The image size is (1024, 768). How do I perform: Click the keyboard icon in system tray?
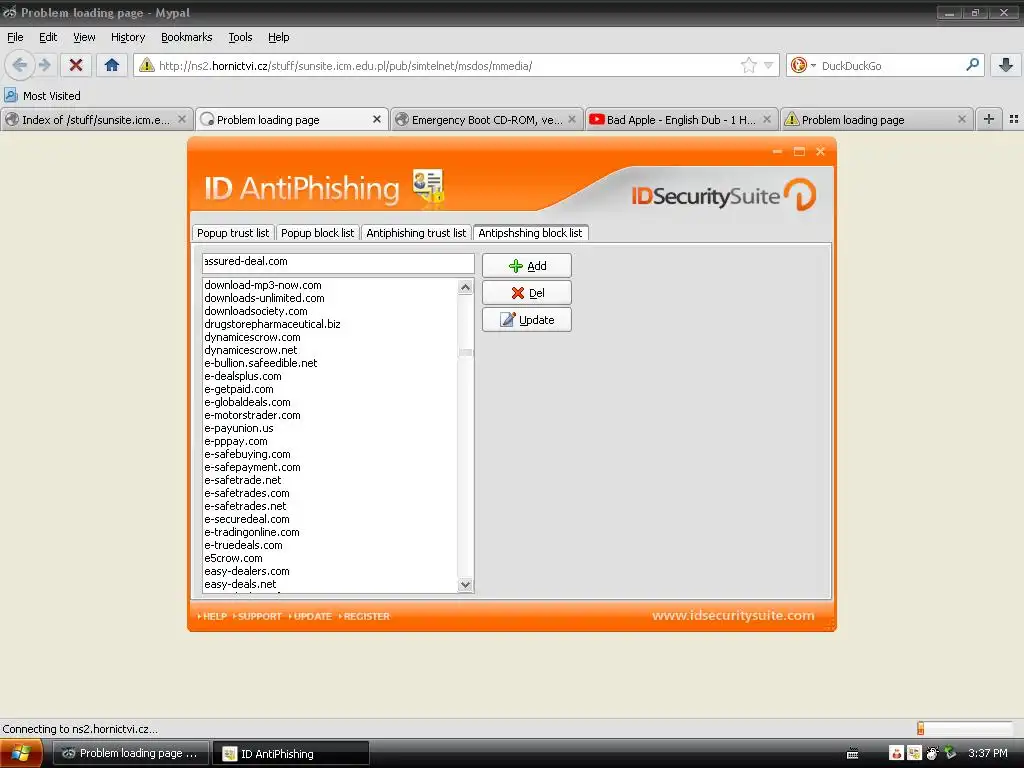[852, 754]
